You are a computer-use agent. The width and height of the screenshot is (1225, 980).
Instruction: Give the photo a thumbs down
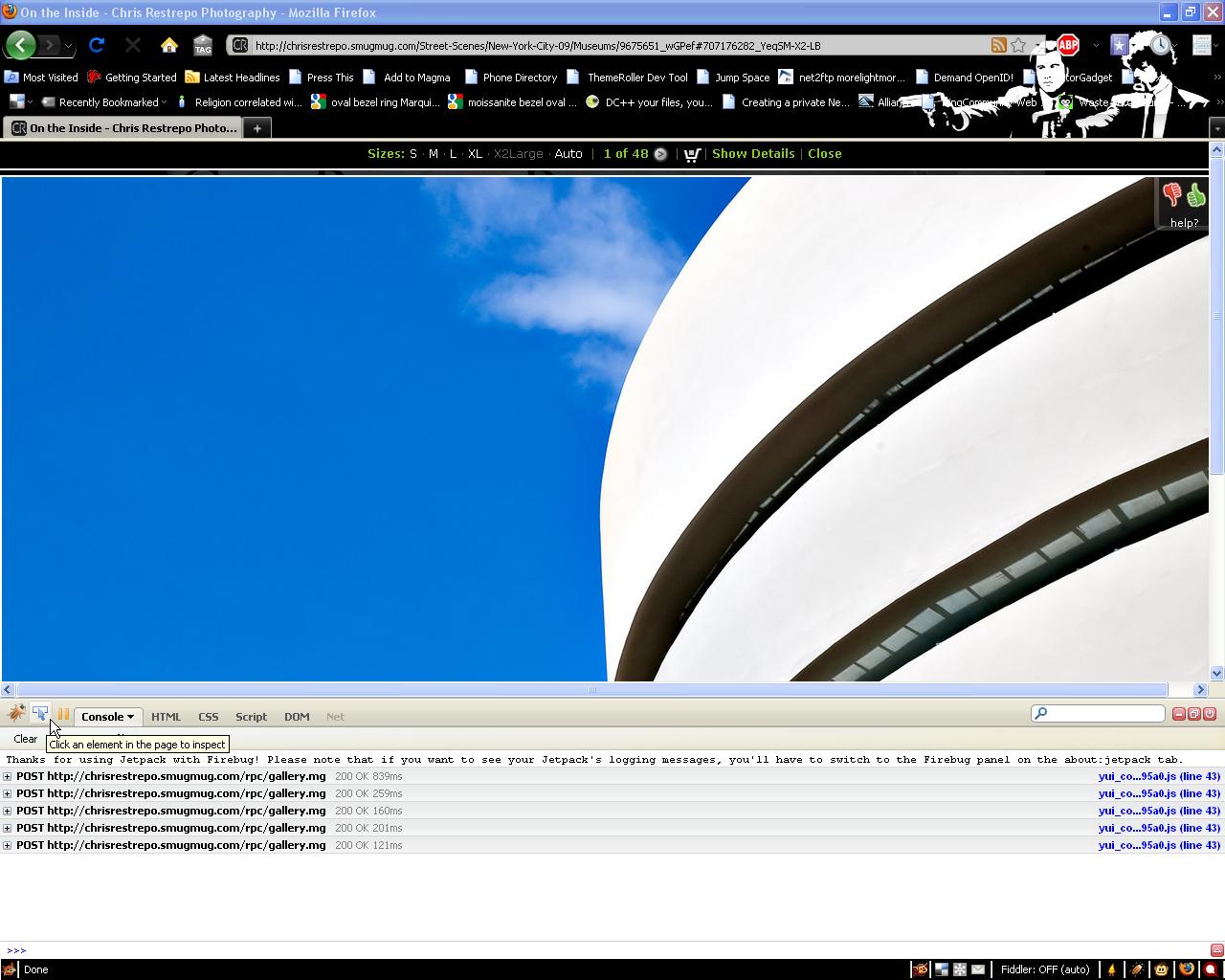pyautogui.click(x=1172, y=196)
